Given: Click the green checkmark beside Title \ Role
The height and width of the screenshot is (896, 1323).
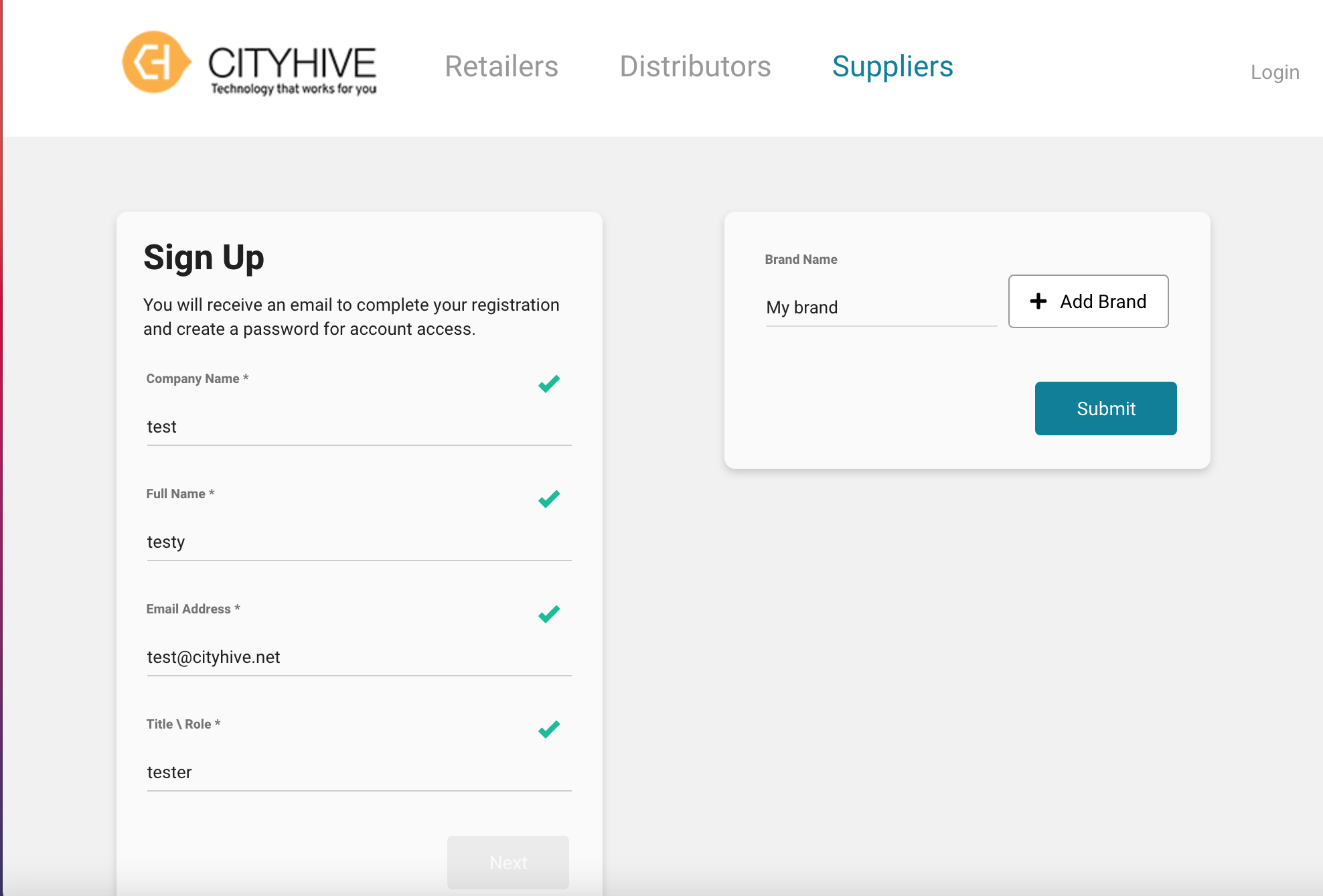Looking at the screenshot, I should pyautogui.click(x=549, y=729).
